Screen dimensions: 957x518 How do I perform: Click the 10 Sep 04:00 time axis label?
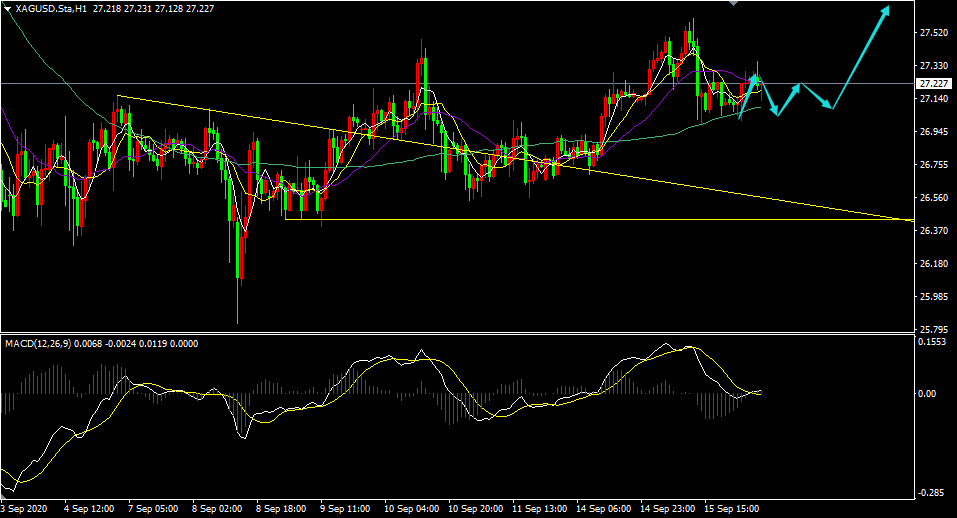(411, 508)
